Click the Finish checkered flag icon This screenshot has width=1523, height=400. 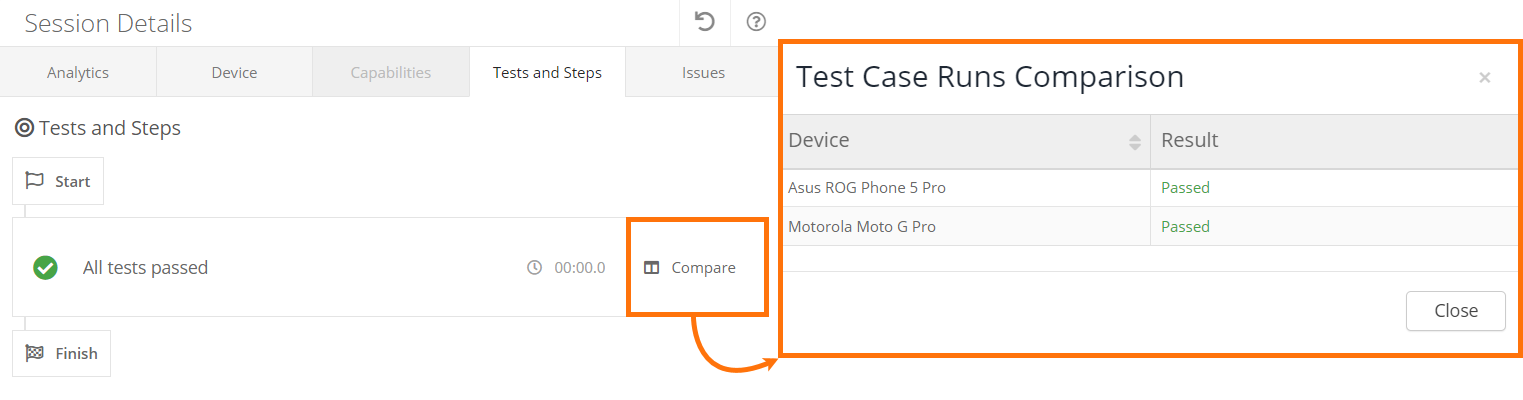35,353
